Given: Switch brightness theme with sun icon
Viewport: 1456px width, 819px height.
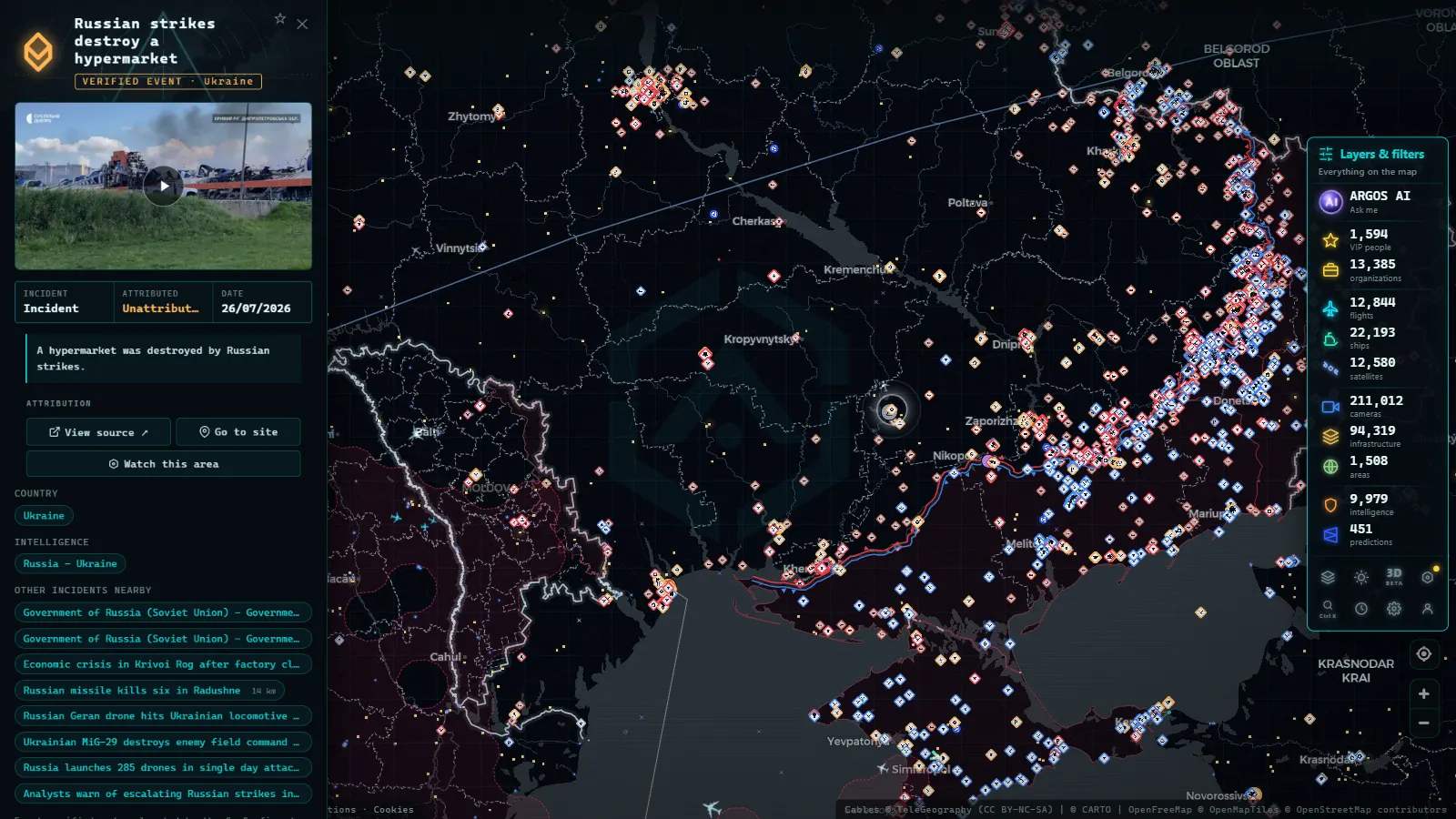Looking at the screenshot, I should point(1361,577).
